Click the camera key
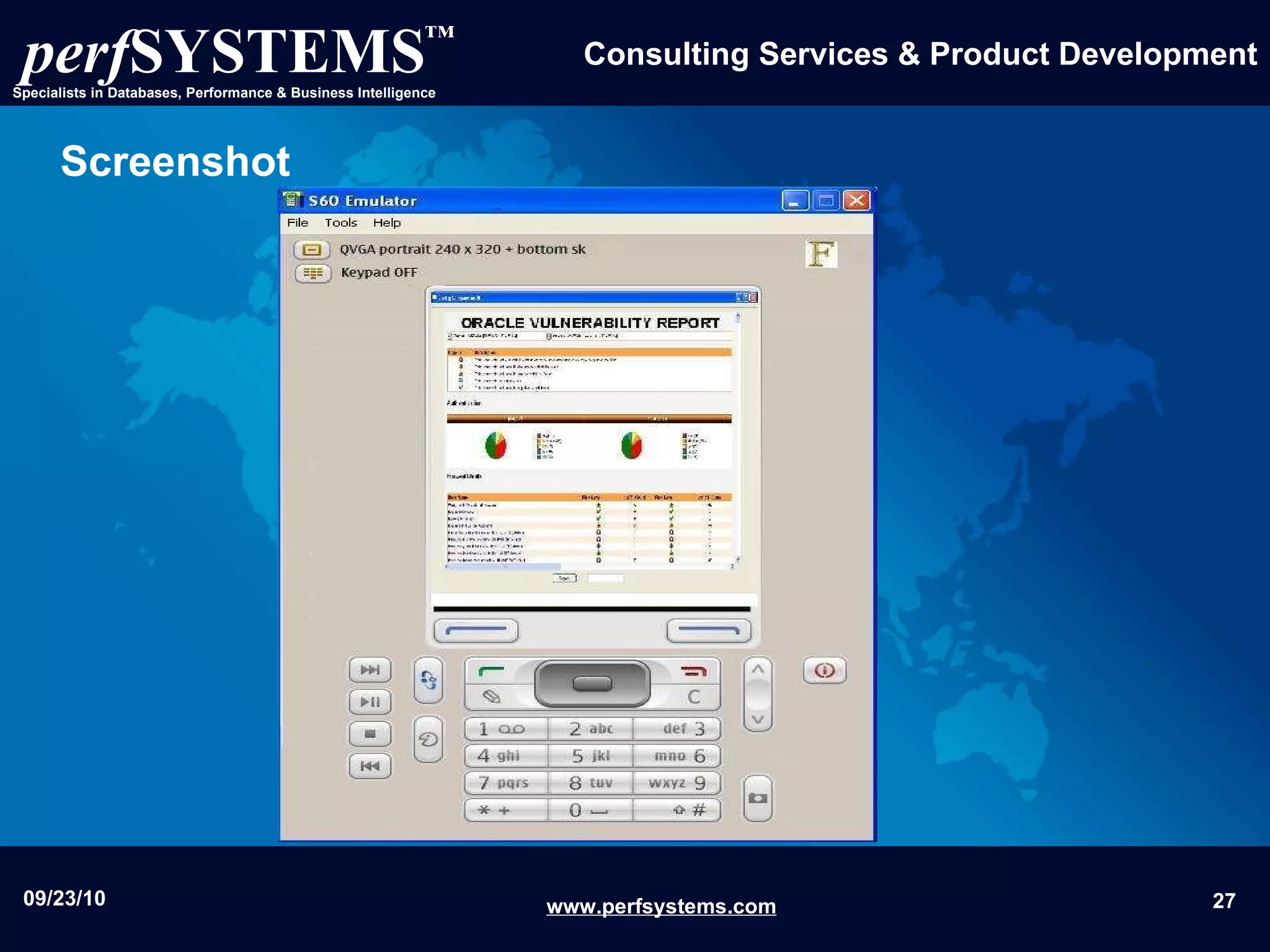This screenshot has width=1270, height=952. 758,798
